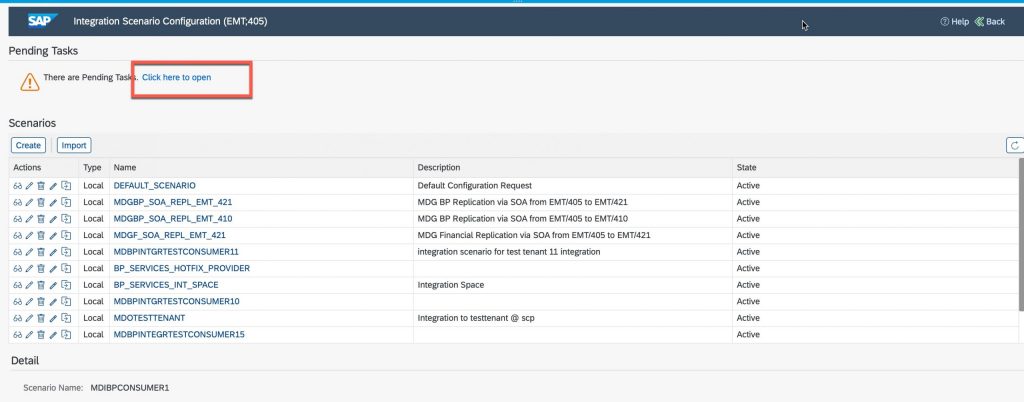Click the refresh icon above scenarios table
The width and height of the screenshot is (1024, 402).
click(1015, 146)
